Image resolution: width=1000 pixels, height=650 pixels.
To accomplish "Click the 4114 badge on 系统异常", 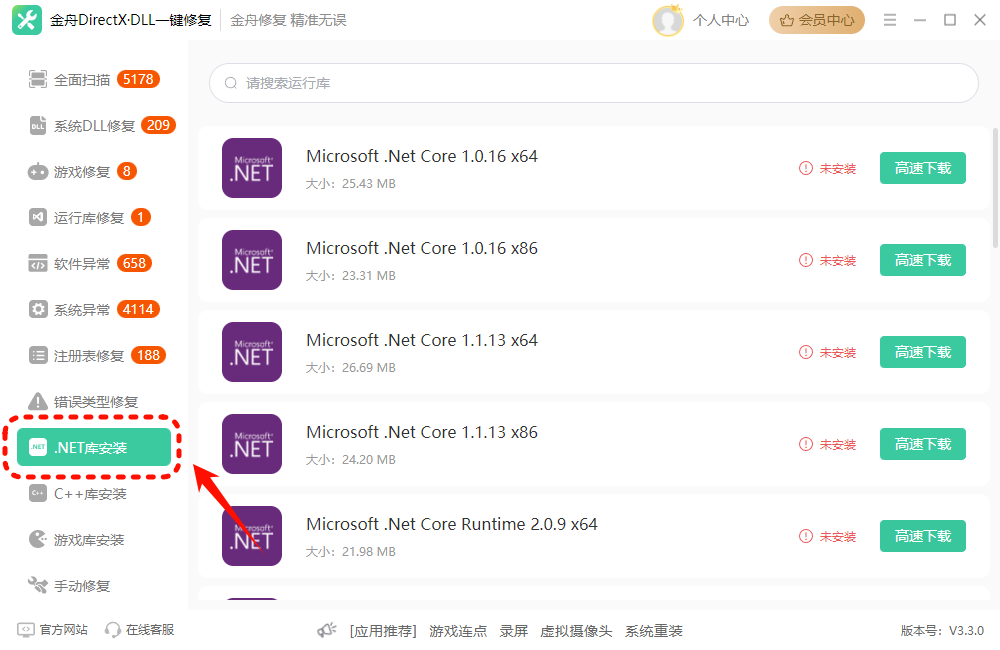I will point(138,309).
